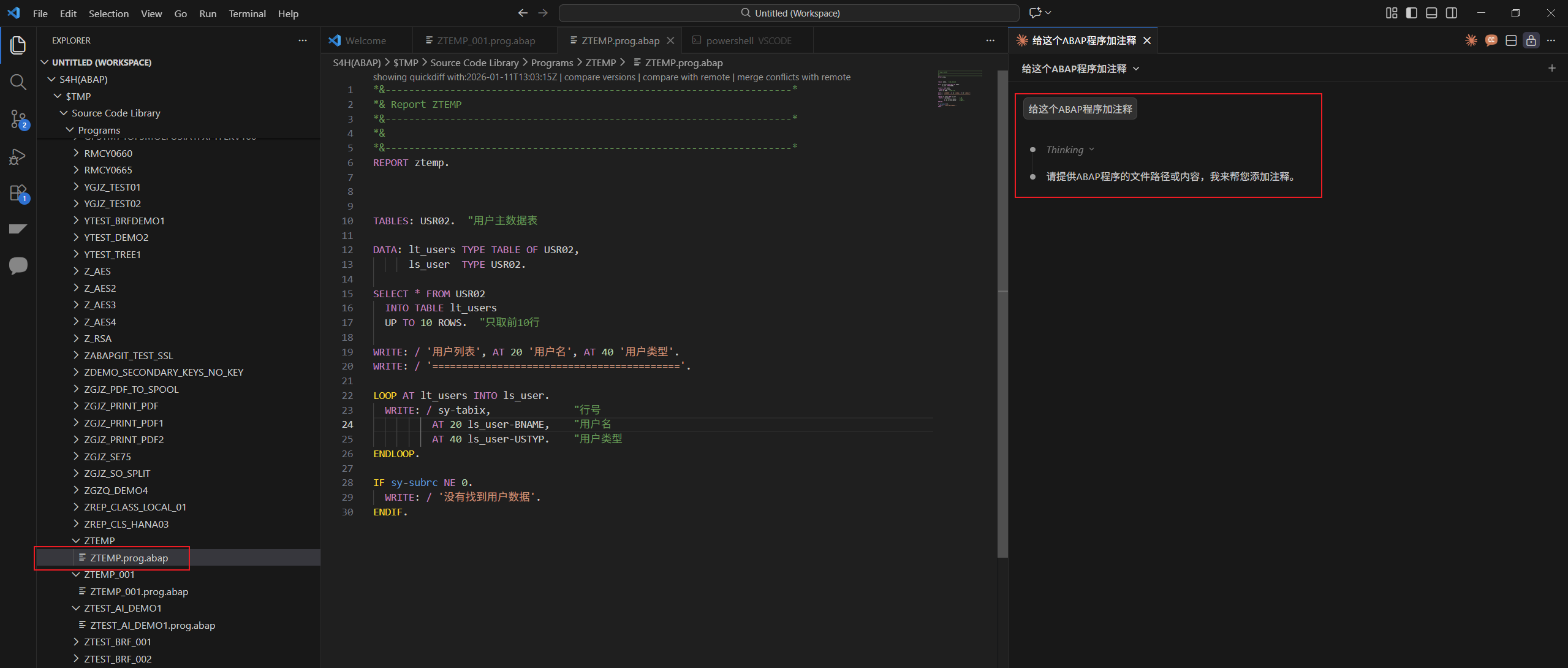
Task: Open Run and Debug view
Action: 18,157
